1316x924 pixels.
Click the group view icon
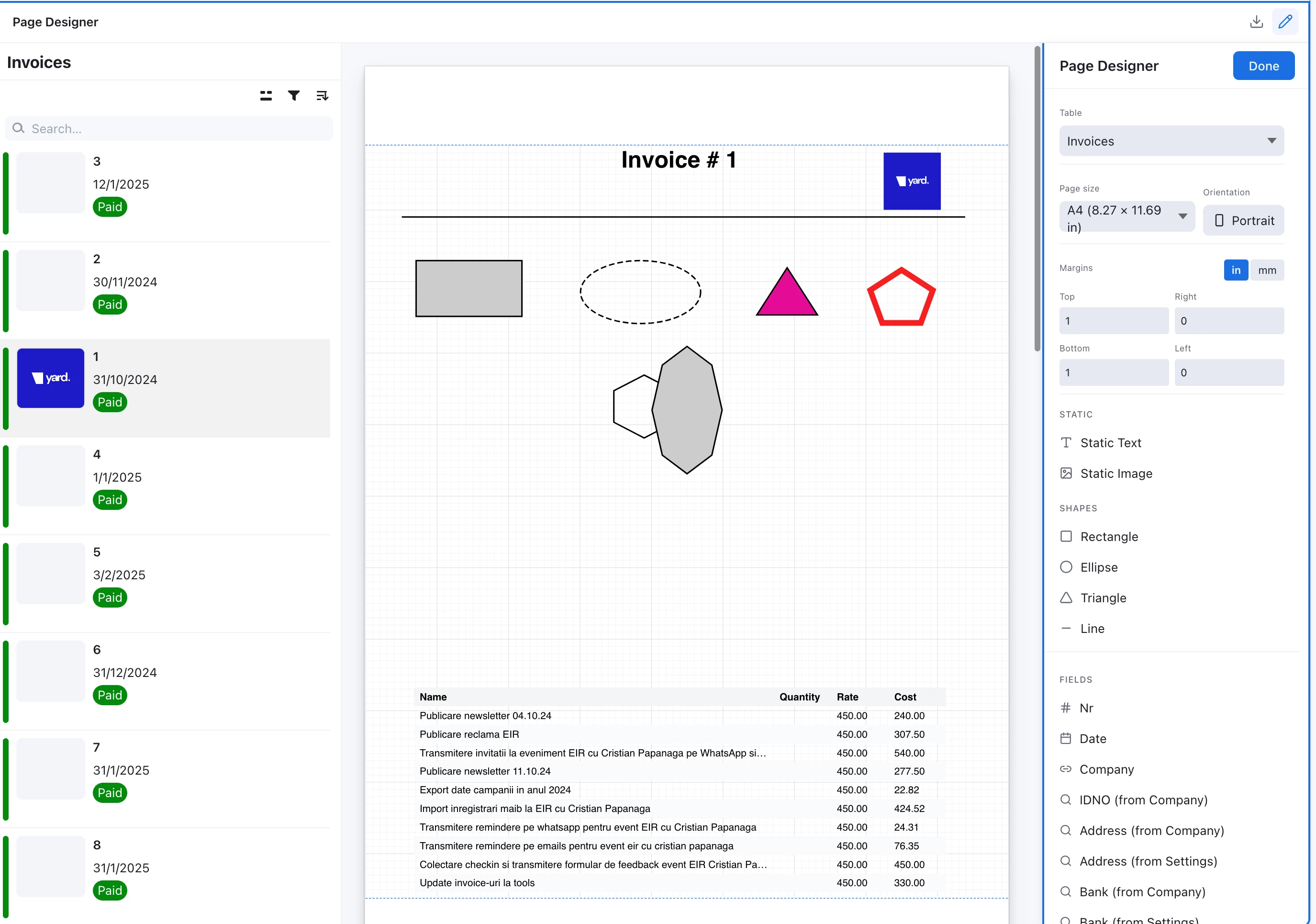[266, 96]
